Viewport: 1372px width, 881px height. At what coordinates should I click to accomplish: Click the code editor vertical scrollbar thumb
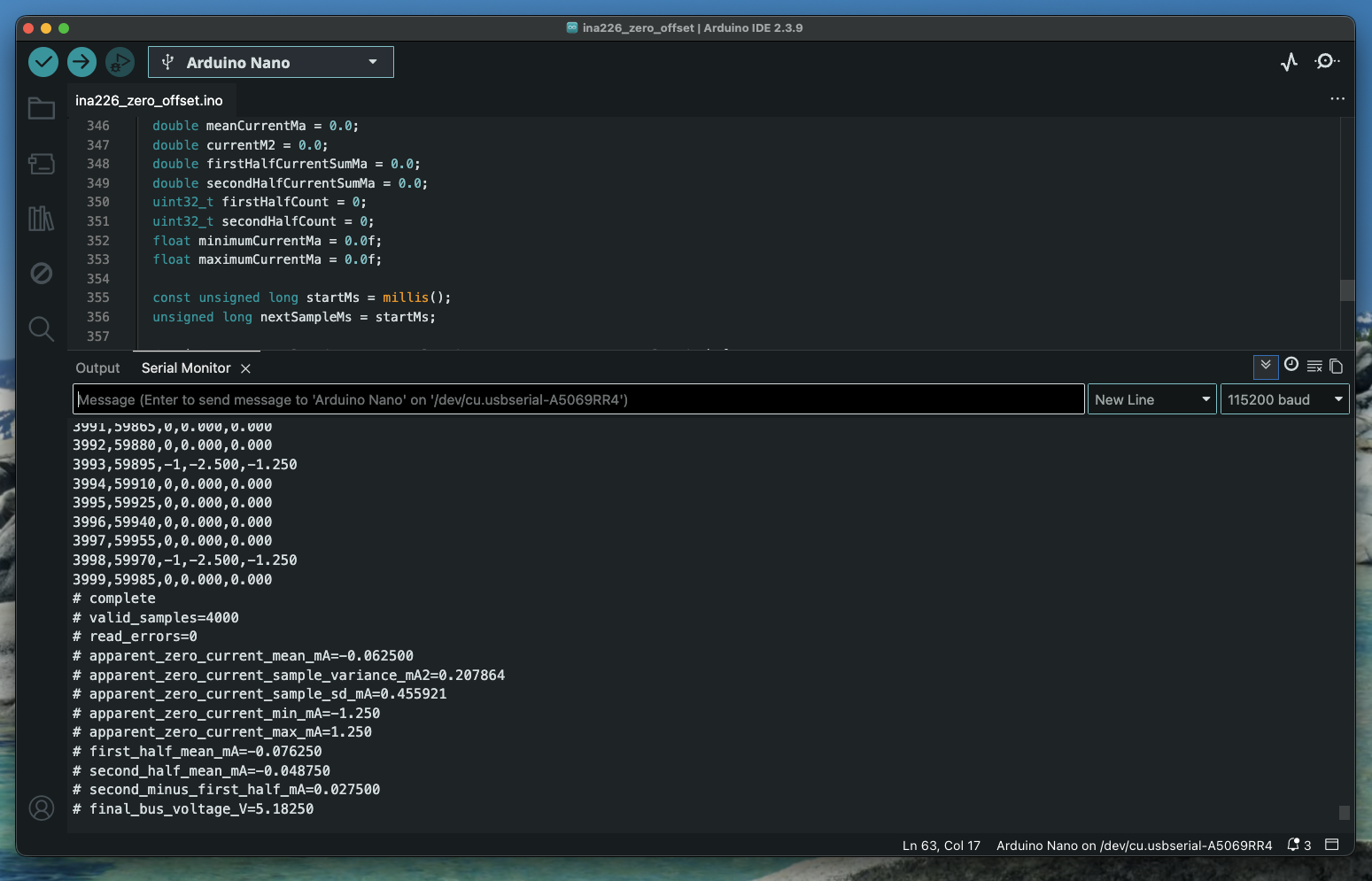click(x=1347, y=290)
